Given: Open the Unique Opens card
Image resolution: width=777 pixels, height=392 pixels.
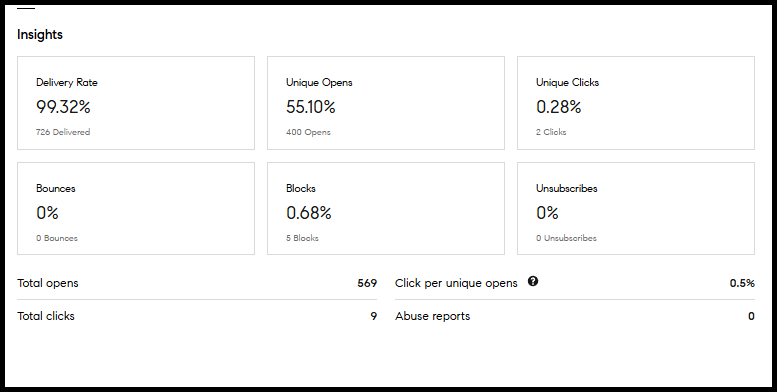Looking at the screenshot, I should pos(386,103).
